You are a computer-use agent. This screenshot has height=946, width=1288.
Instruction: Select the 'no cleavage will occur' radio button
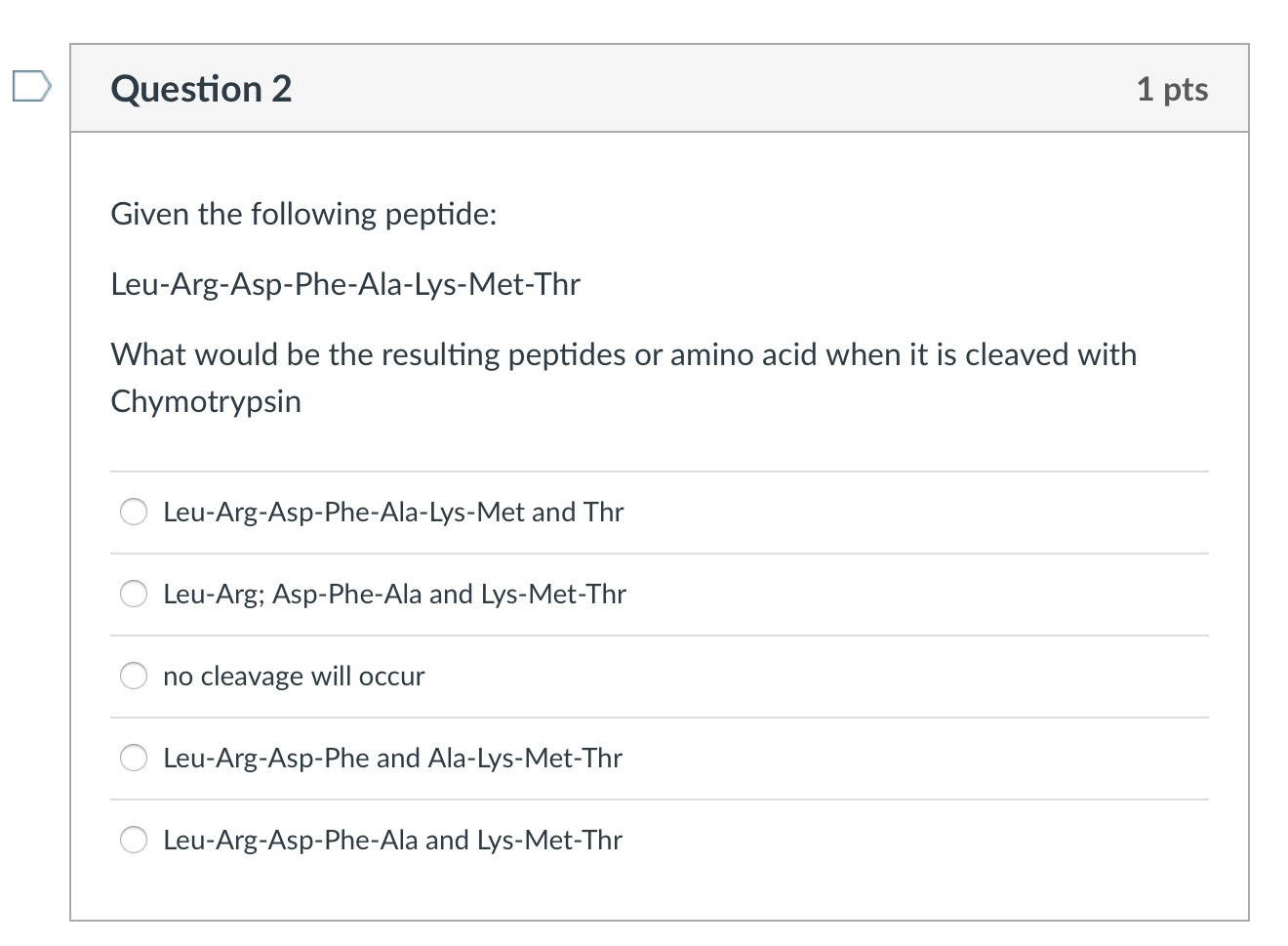coord(134,676)
